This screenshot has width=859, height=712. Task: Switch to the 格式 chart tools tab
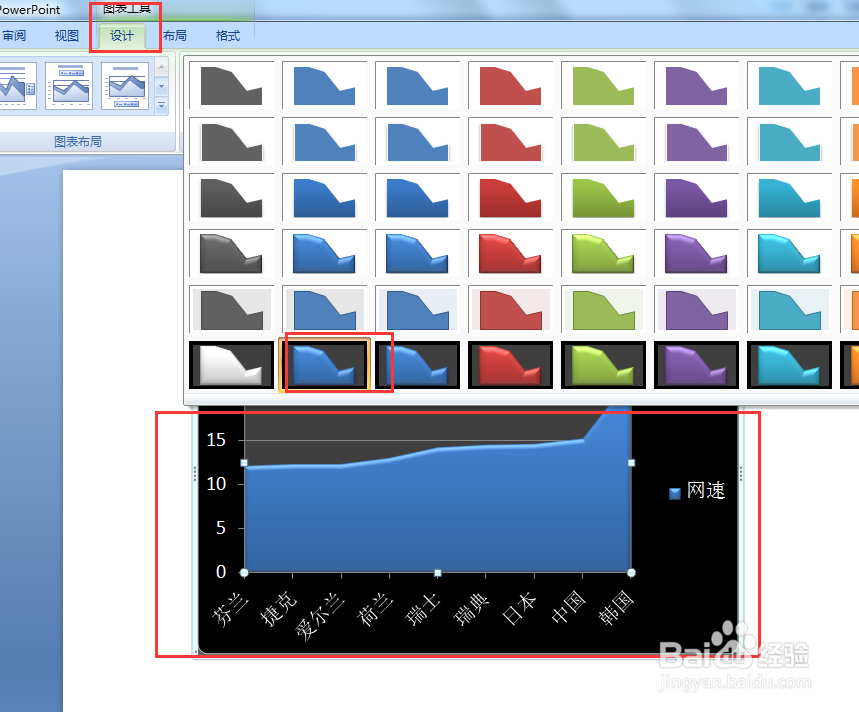[228, 36]
